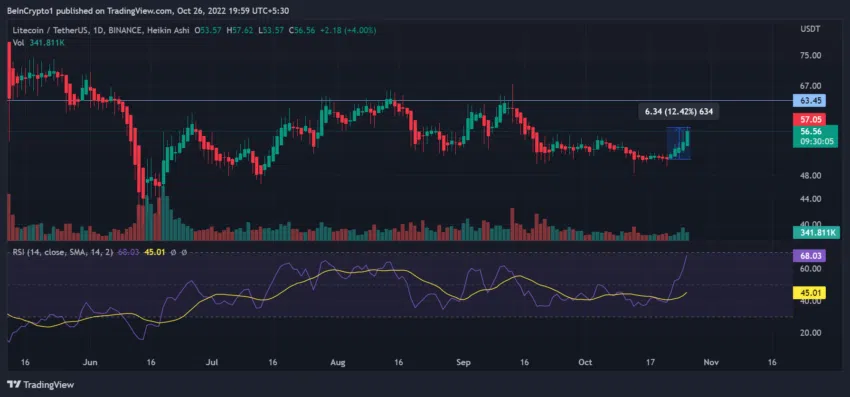
Task: Click the measurement tooltip 6.34 (12.42%) 634
Action: coord(678,112)
